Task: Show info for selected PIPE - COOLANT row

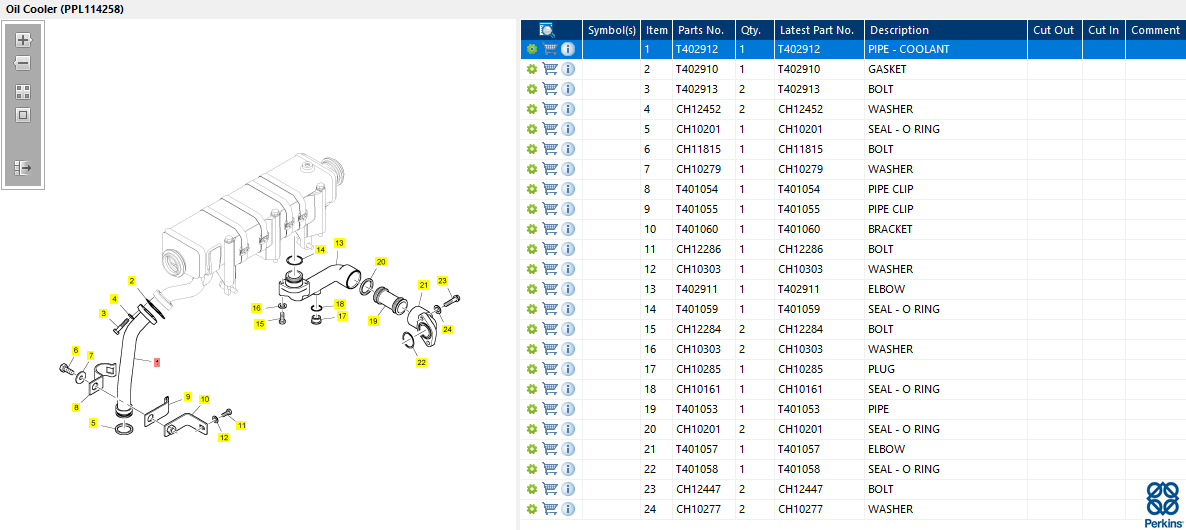Action: [x=568, y=49]
